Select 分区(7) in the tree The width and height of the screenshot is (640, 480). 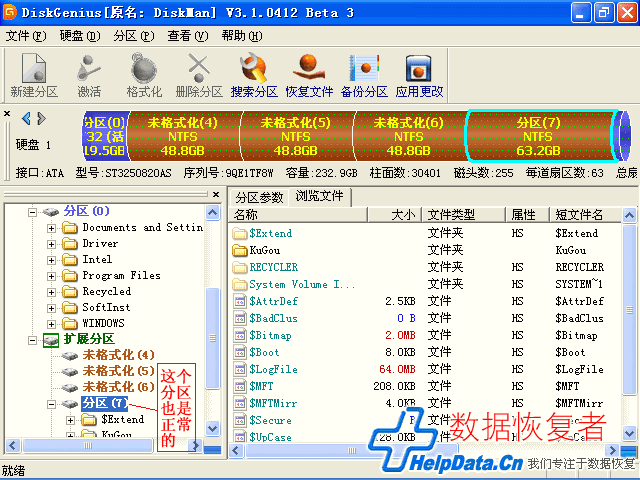tap(104, 403)
